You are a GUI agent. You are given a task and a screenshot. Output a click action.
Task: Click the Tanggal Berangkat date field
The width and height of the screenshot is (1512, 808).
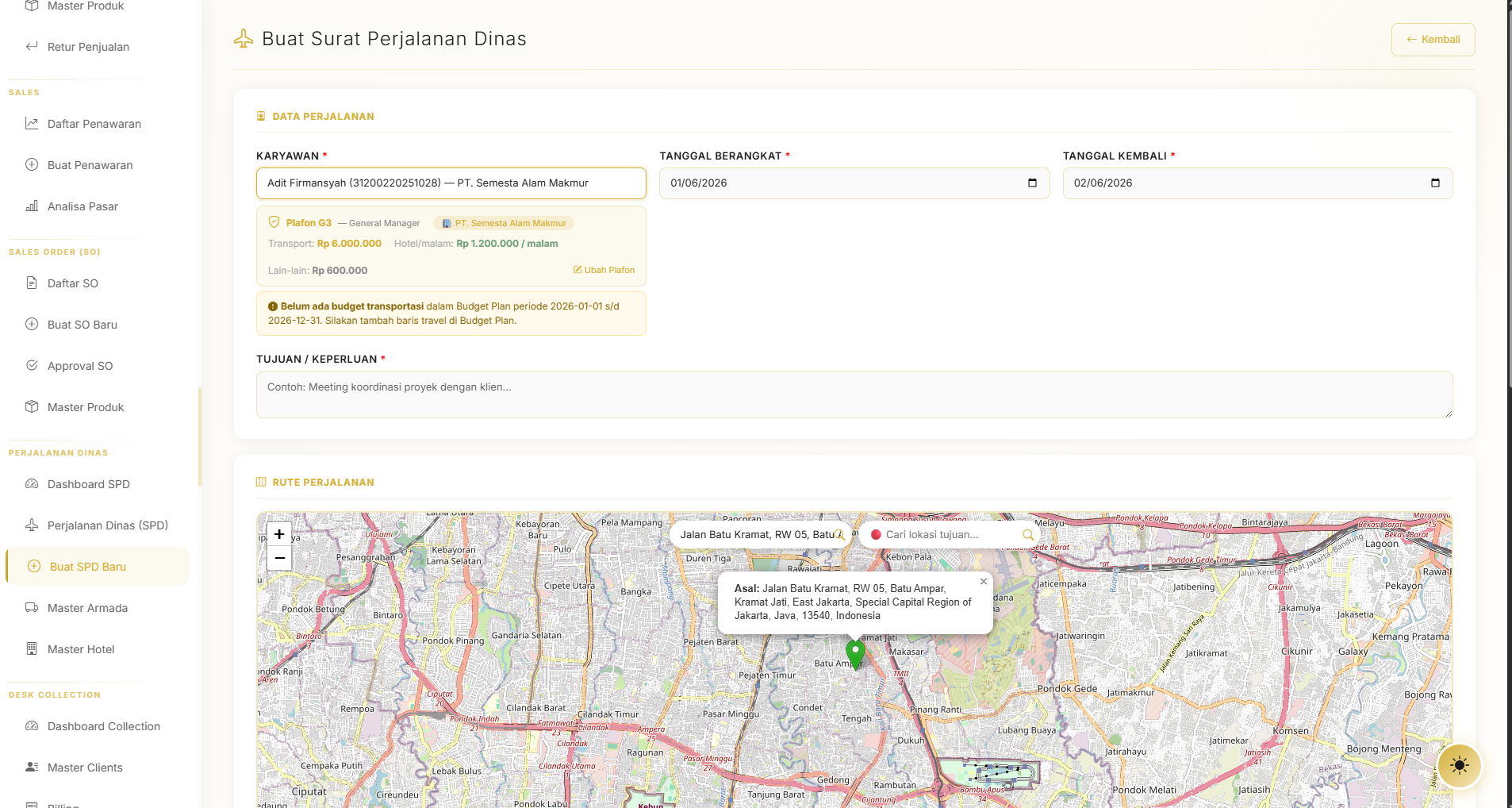(854, 183)
